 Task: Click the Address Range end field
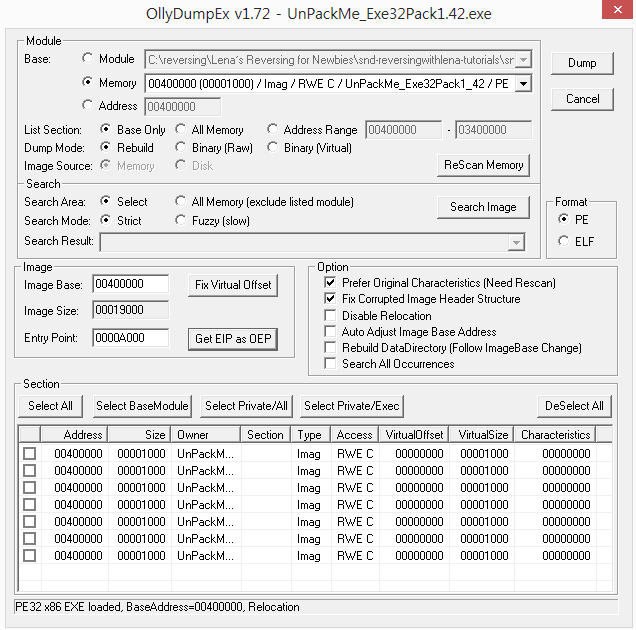(493, 130)
